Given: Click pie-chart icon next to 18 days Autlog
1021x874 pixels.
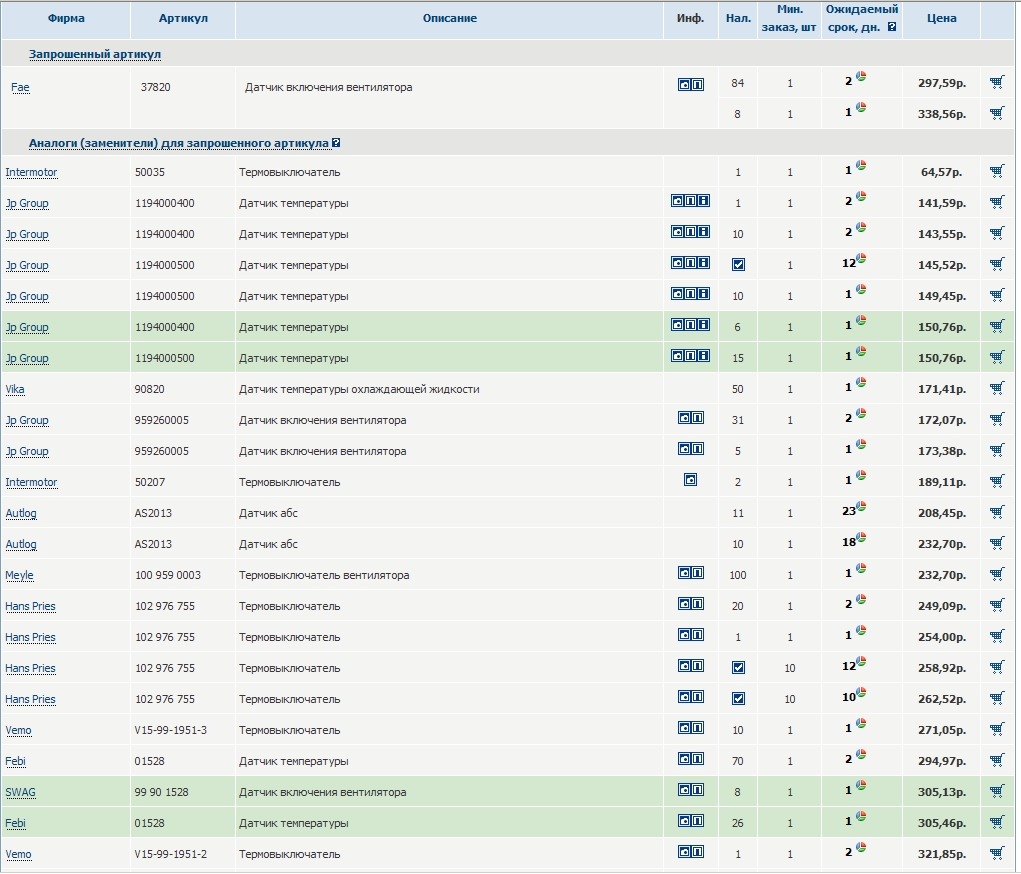Looking at the screenshot, I should point(861,537).
